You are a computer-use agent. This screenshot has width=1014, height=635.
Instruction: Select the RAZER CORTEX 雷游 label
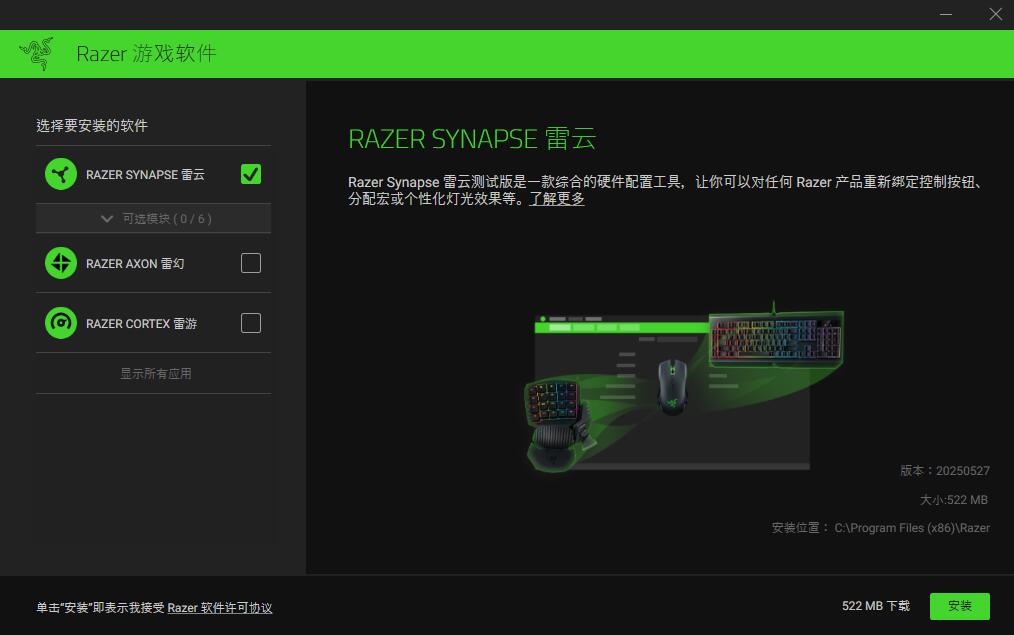pyautogui.click(x=142, y=323)
